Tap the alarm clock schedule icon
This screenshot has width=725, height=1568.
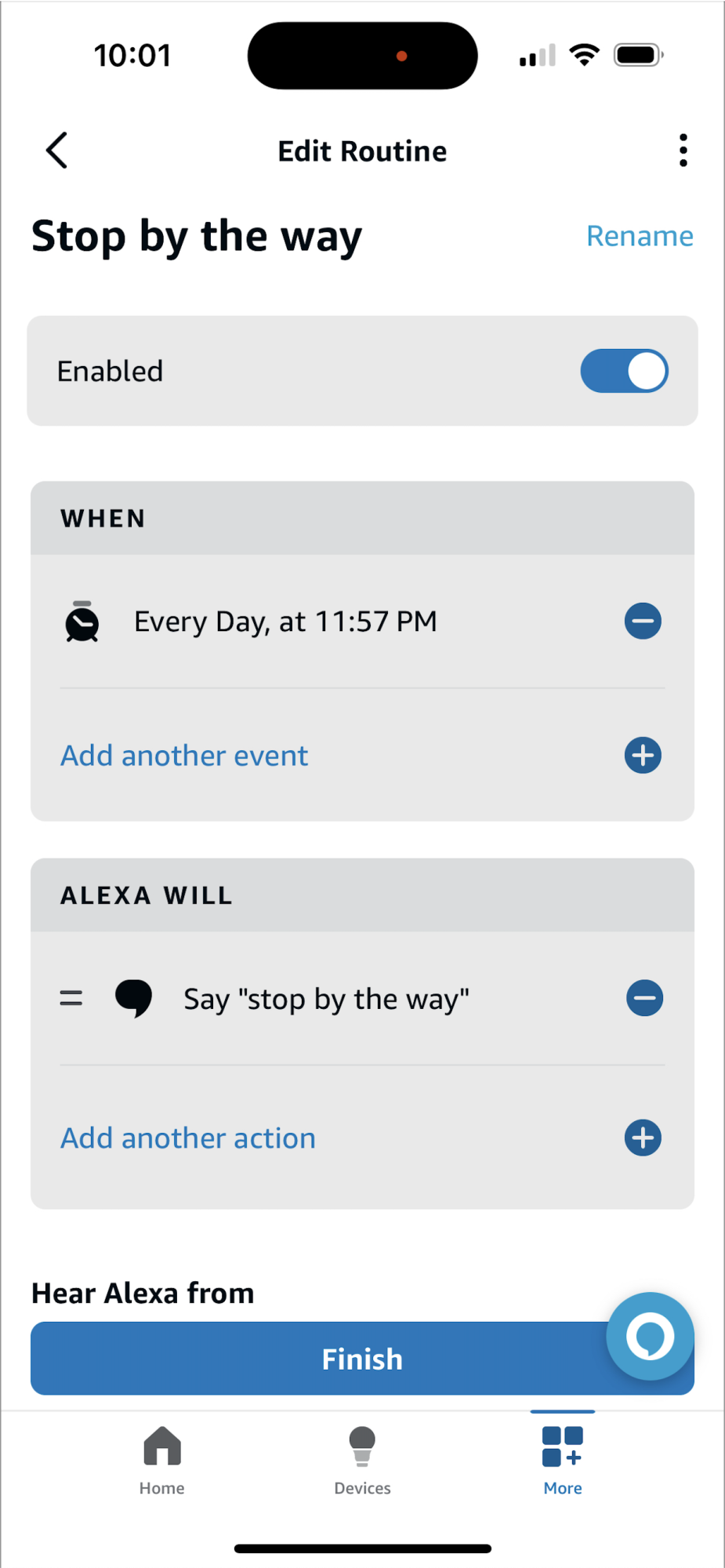pos(82,622)
